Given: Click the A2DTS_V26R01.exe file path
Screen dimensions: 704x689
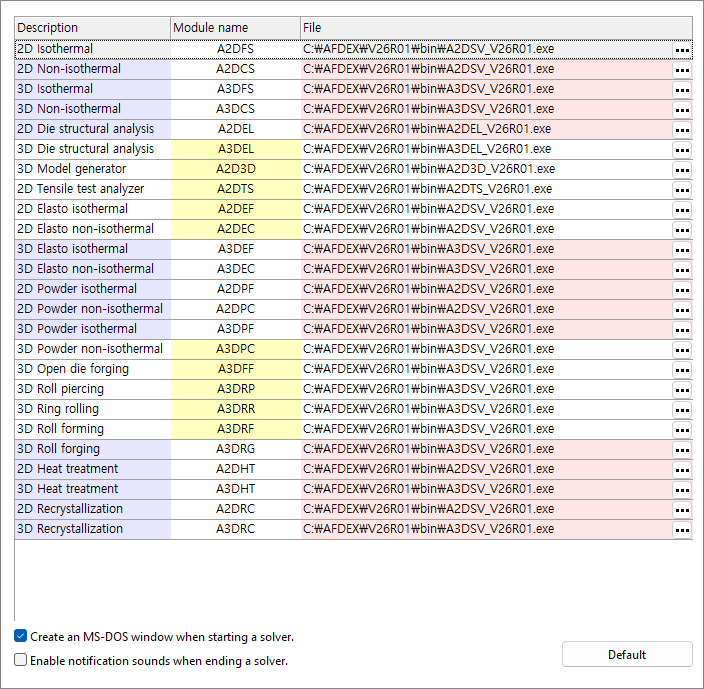Looking at the screenshot, I should (427, 189).
